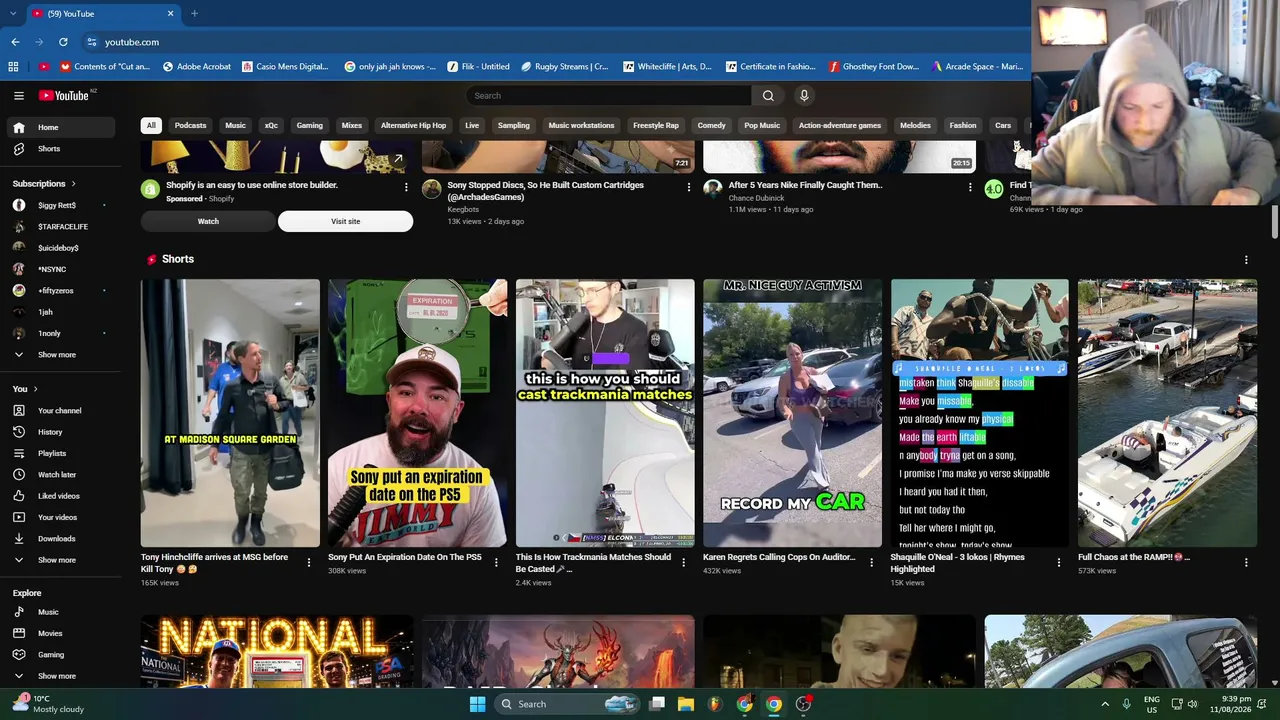Viewport: 1280px width, 720px height.
Task: Open Playlists in the sidebar
Action: click(x=61, y=453)
